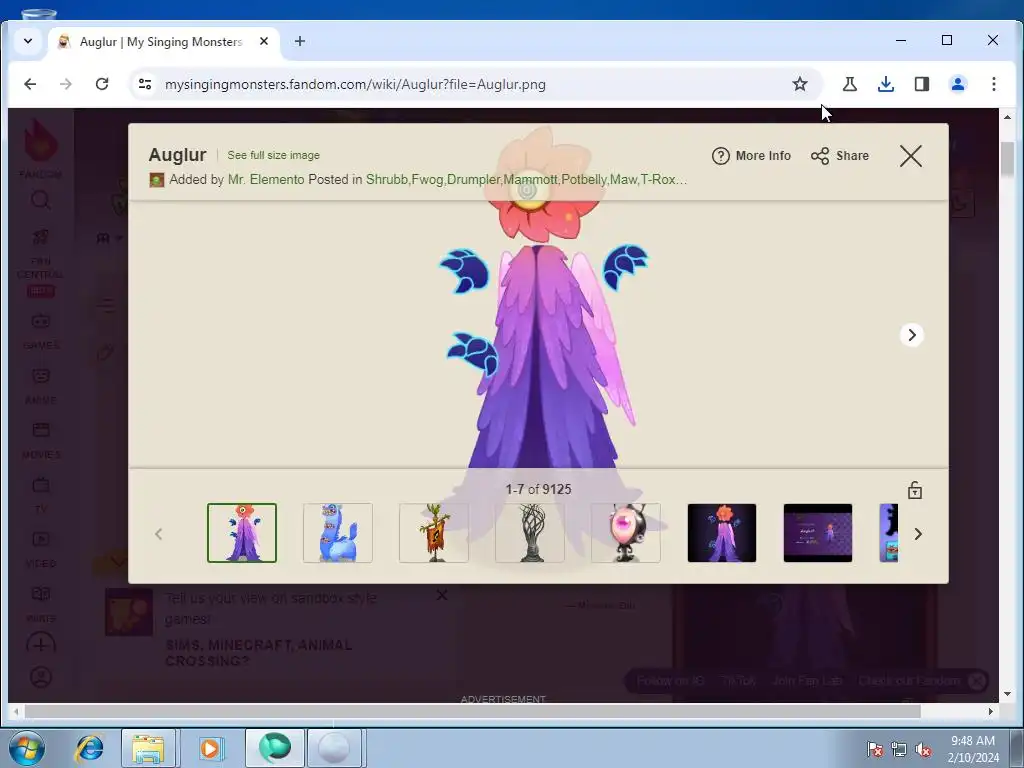Select the pink orb monster thumbnail
This screenshot has width=1024, height=768.
tap(626, 533)
